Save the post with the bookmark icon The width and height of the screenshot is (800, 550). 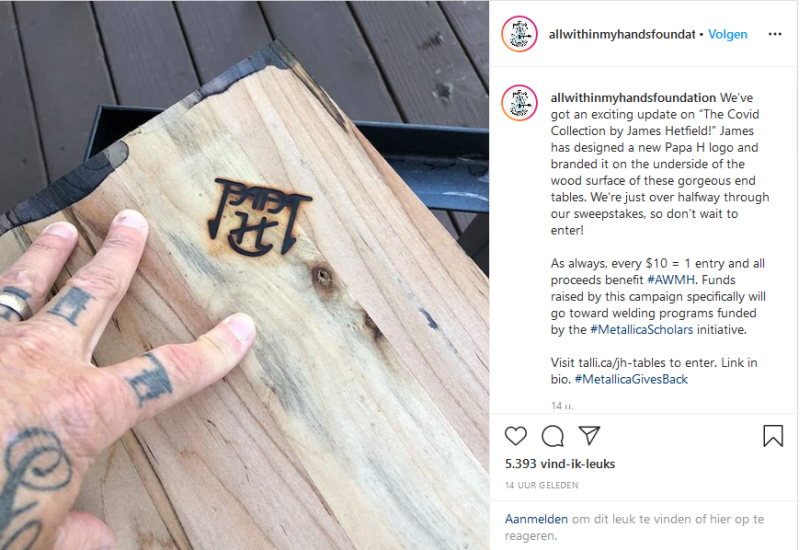[773, 436]
